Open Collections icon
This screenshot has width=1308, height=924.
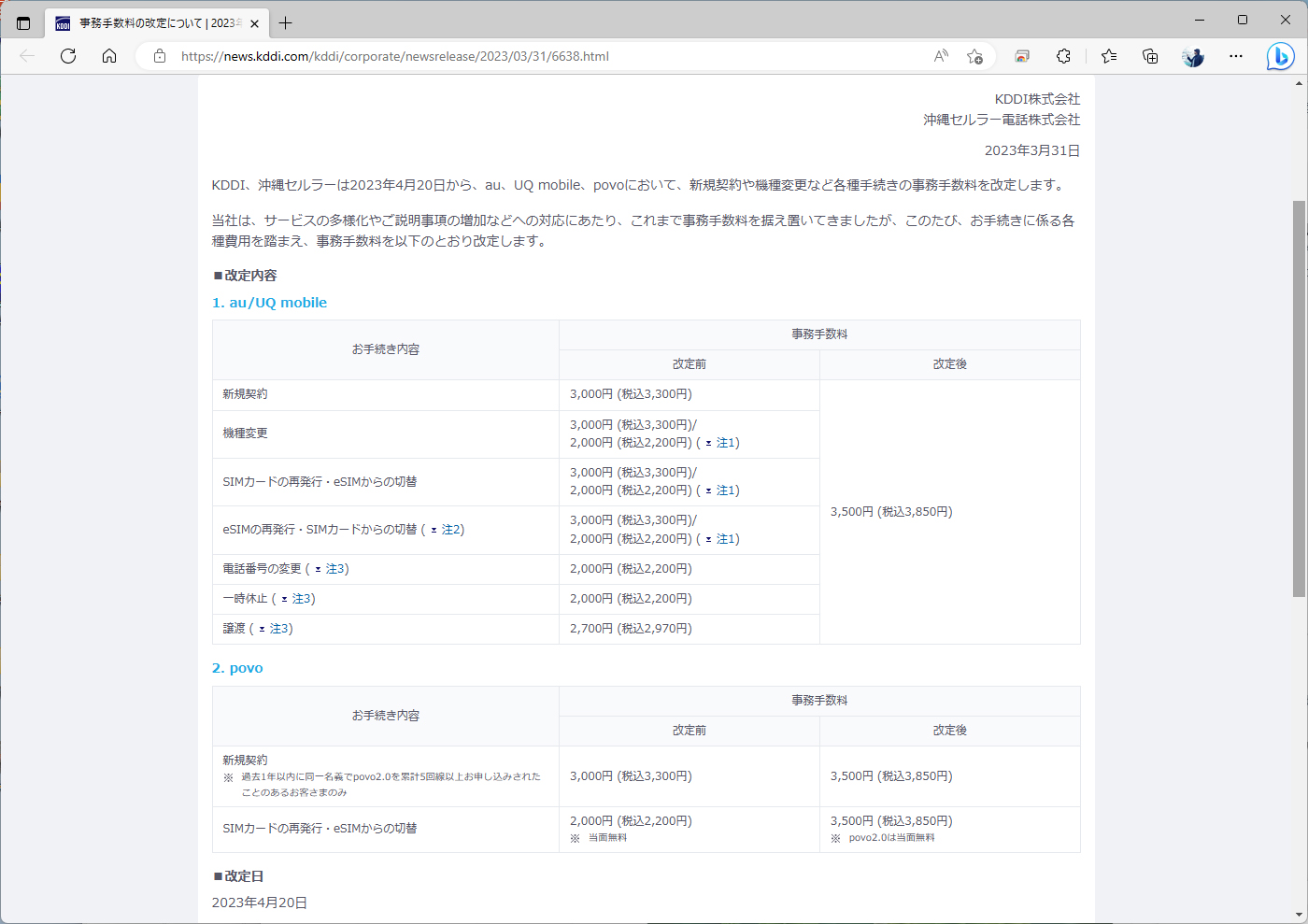point(1150,56)
